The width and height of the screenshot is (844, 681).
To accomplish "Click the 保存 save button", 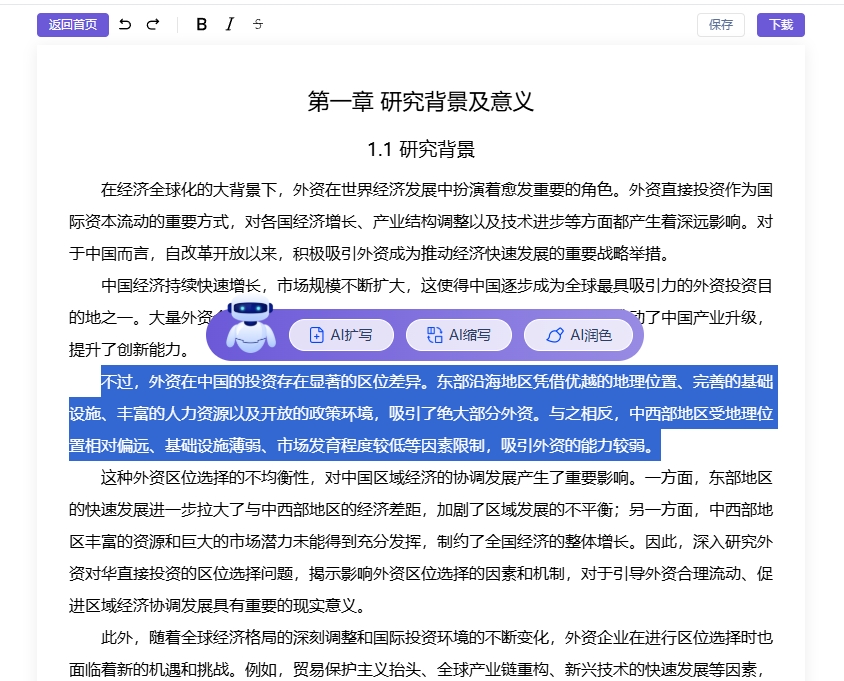I will coord(721,24).
